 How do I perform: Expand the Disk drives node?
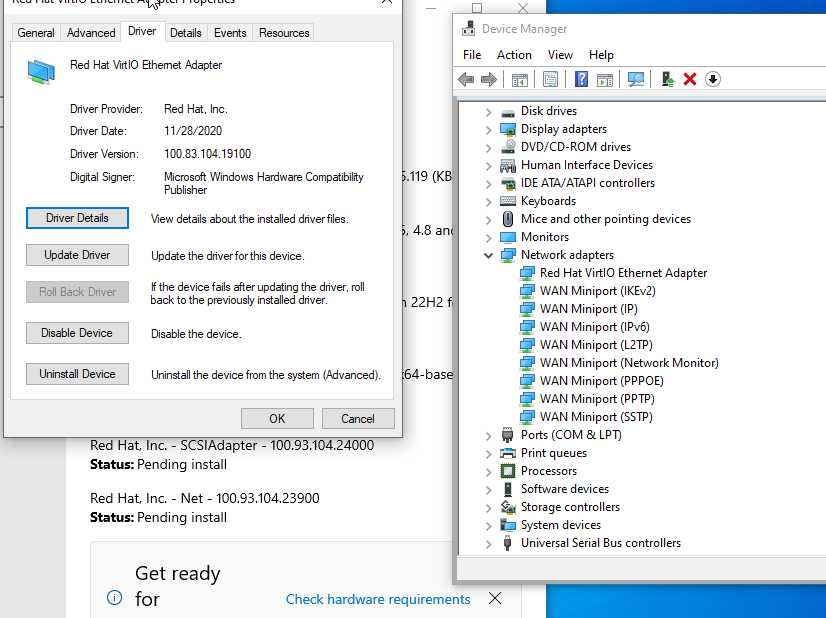point(488,112)
